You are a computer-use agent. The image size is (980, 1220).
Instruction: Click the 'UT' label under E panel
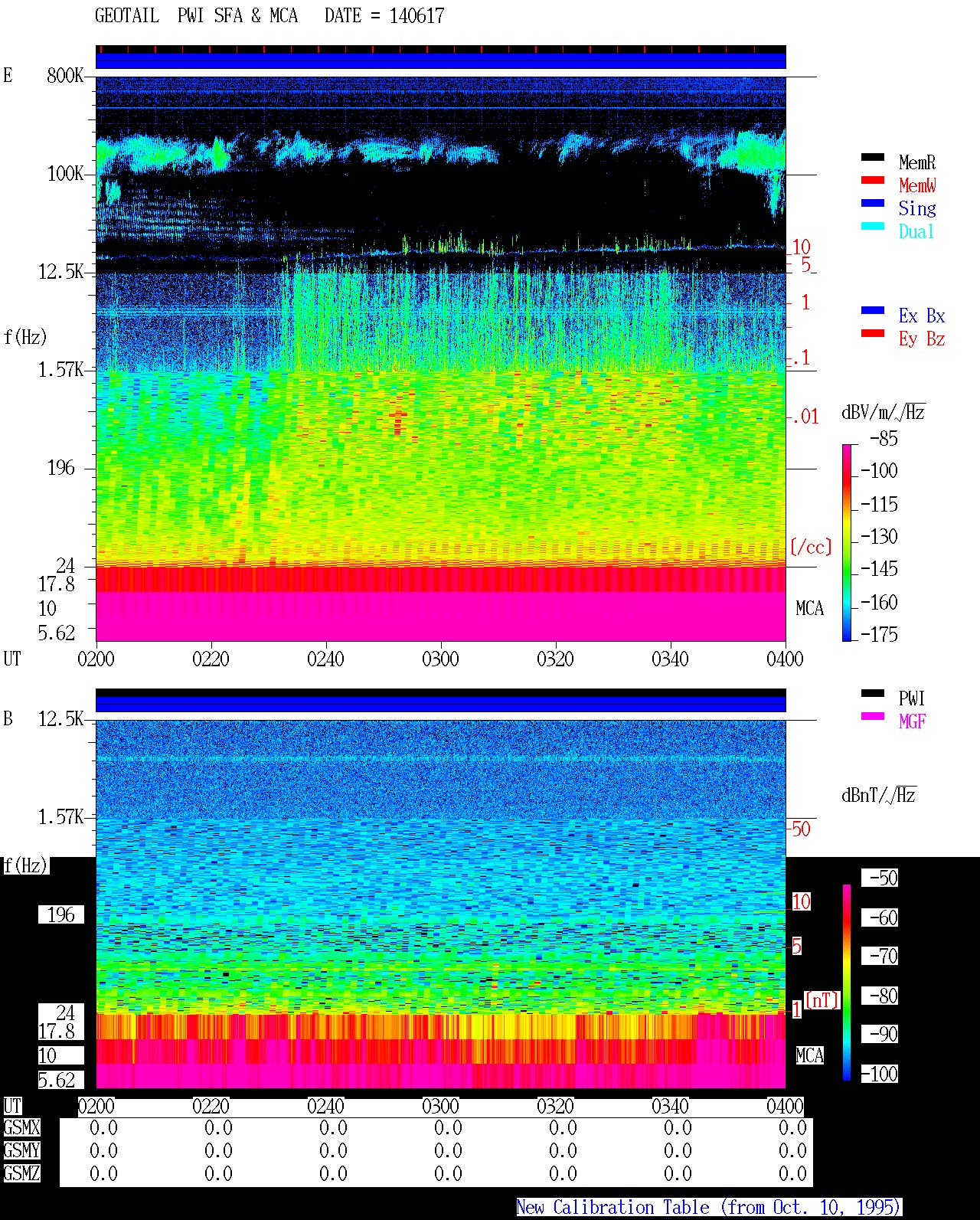tap(12, 659)
